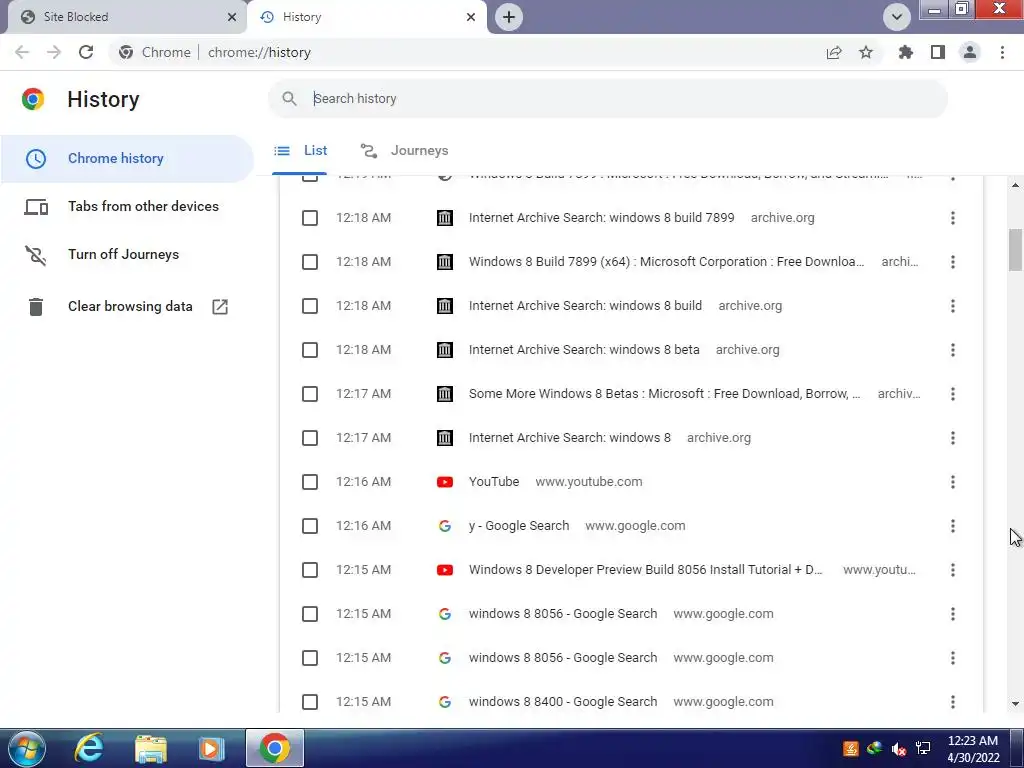The image size is (1024, 768).
Task: Go back using the back arrow
Action: (22, 52)
